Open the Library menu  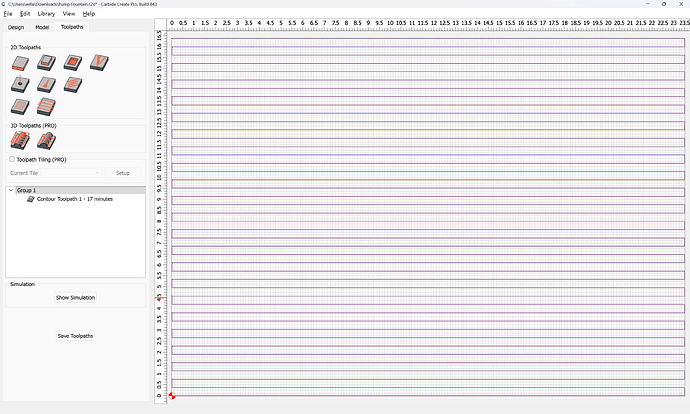[46, 14]
